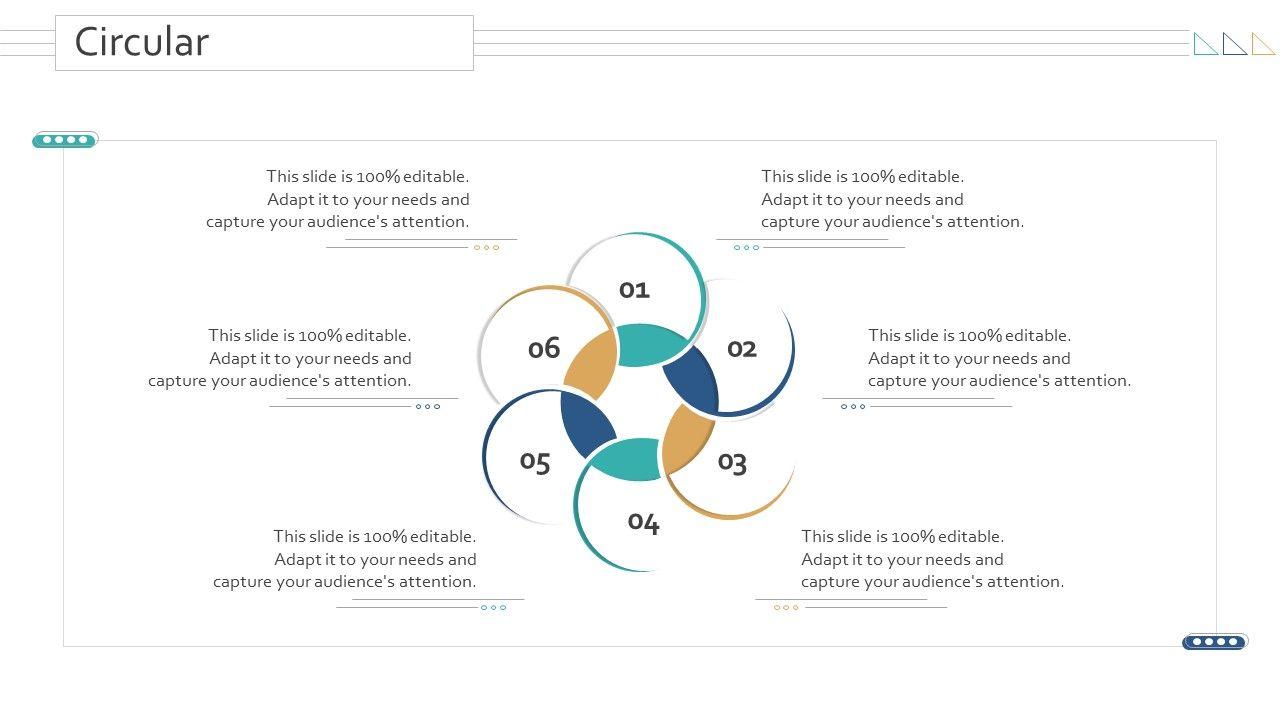Image resolution: width=1280 pixels, height=720 pixels.
Task: Click the circle numbered 01
Action: tap(634, 289)
